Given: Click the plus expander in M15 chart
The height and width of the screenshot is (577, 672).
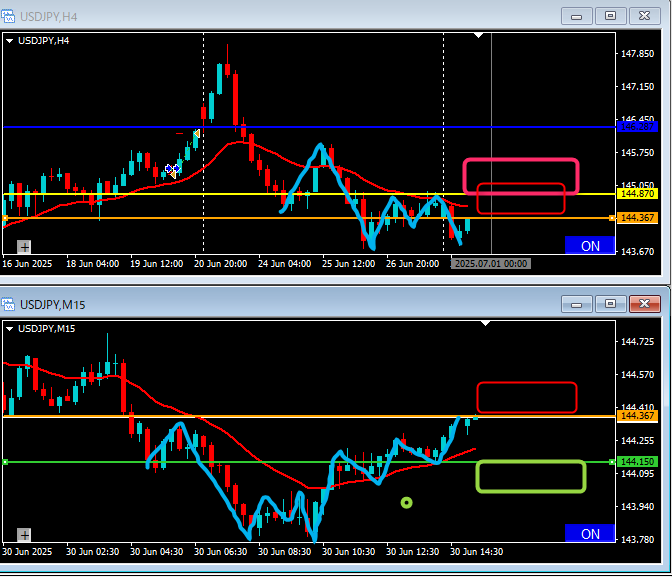Looking at the screenshot, I should pos(24,535).
